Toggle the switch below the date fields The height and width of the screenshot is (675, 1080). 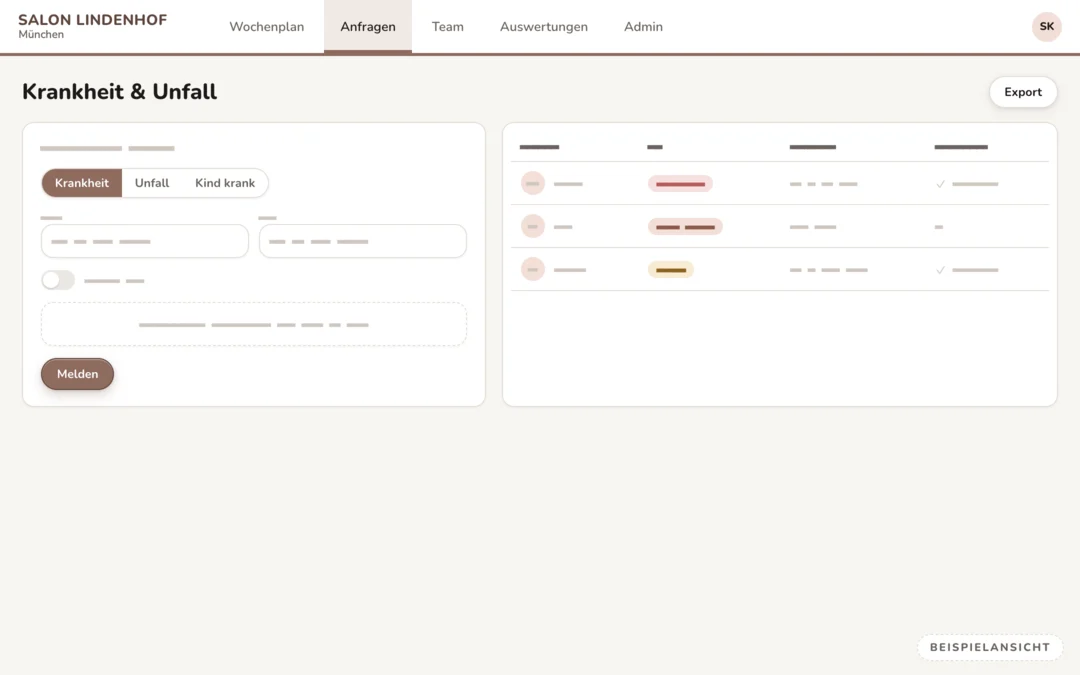[58, 280]
